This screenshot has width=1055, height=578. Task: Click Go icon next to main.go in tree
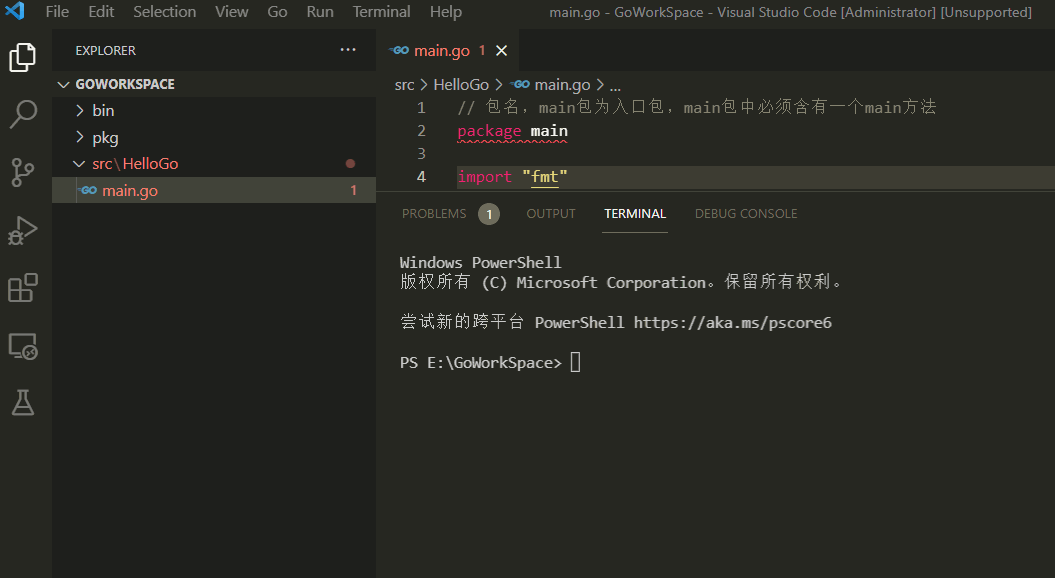click(88, 190)
